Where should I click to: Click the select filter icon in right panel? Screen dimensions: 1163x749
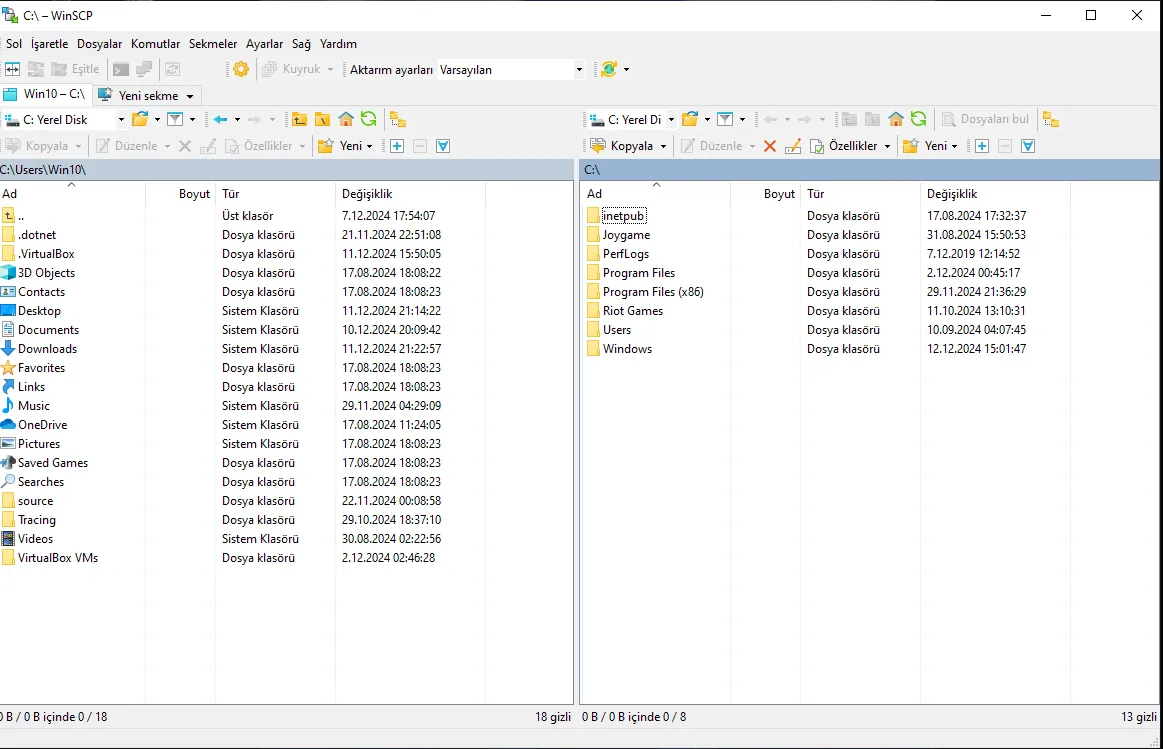click(x=1028, y=146)
